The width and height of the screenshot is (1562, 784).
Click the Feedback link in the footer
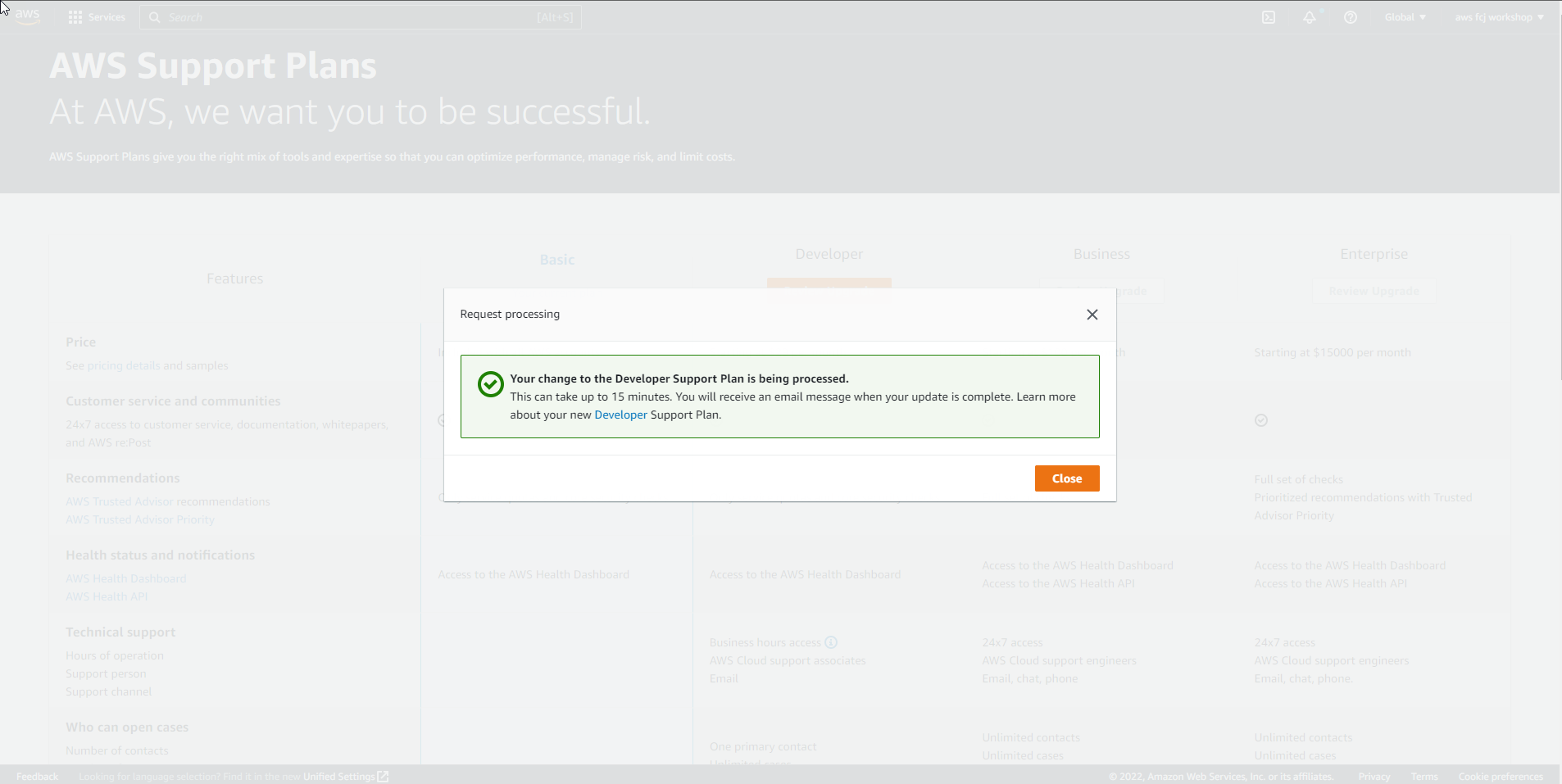(x=37, y=777)
